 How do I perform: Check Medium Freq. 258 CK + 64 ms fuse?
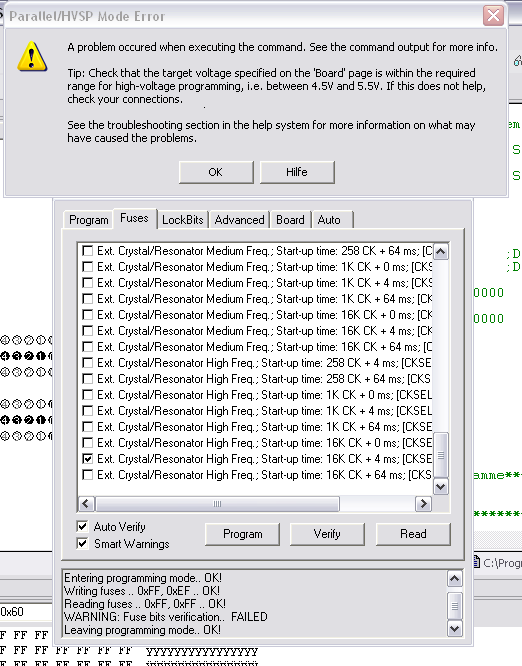click(87, 251)
